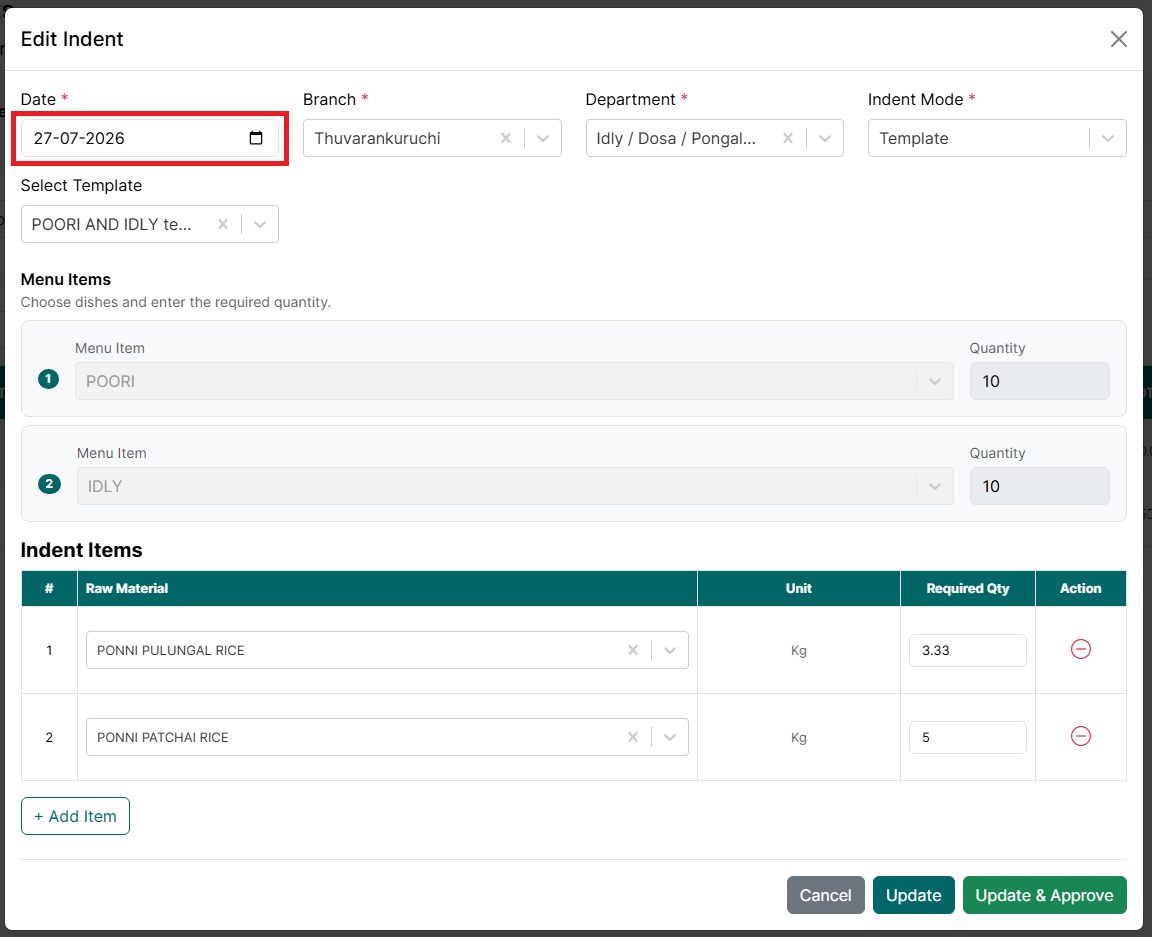Open PONNI PATCHAI RICE material dropdown
The width and height of the screenshot is (1152, 937).
click(670, 737)
